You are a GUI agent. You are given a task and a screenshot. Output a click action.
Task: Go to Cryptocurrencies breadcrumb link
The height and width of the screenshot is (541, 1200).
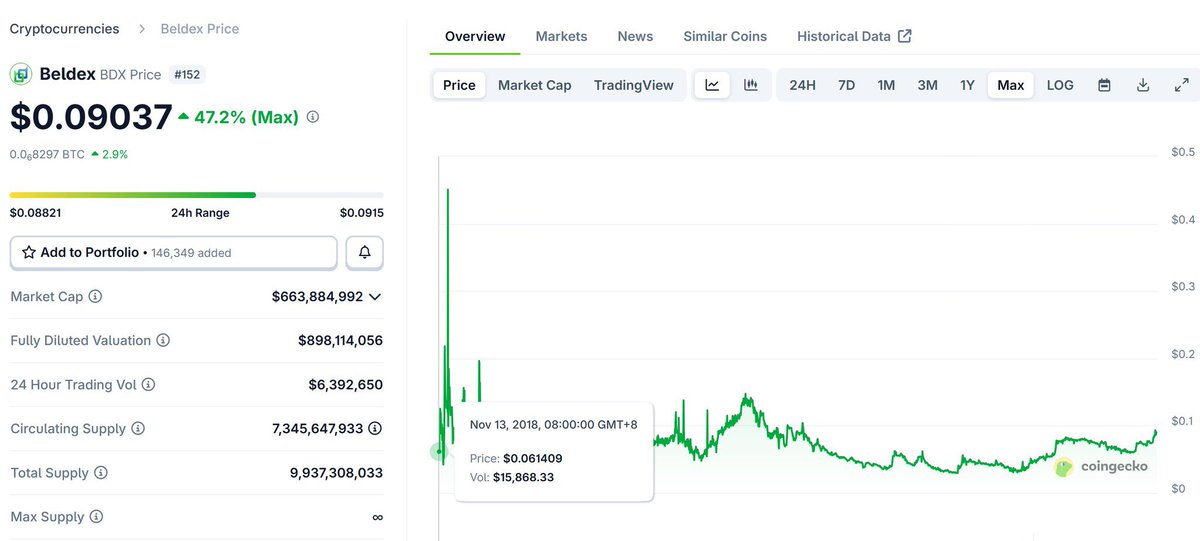click(64, 29)
